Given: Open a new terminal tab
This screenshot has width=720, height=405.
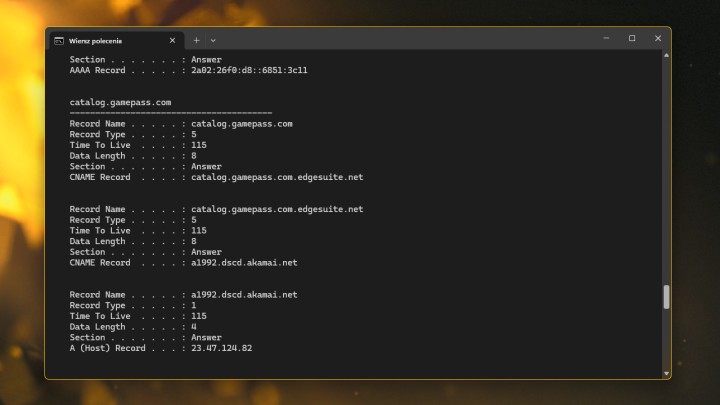Looking at the screenshot, I should coord(197,40).
